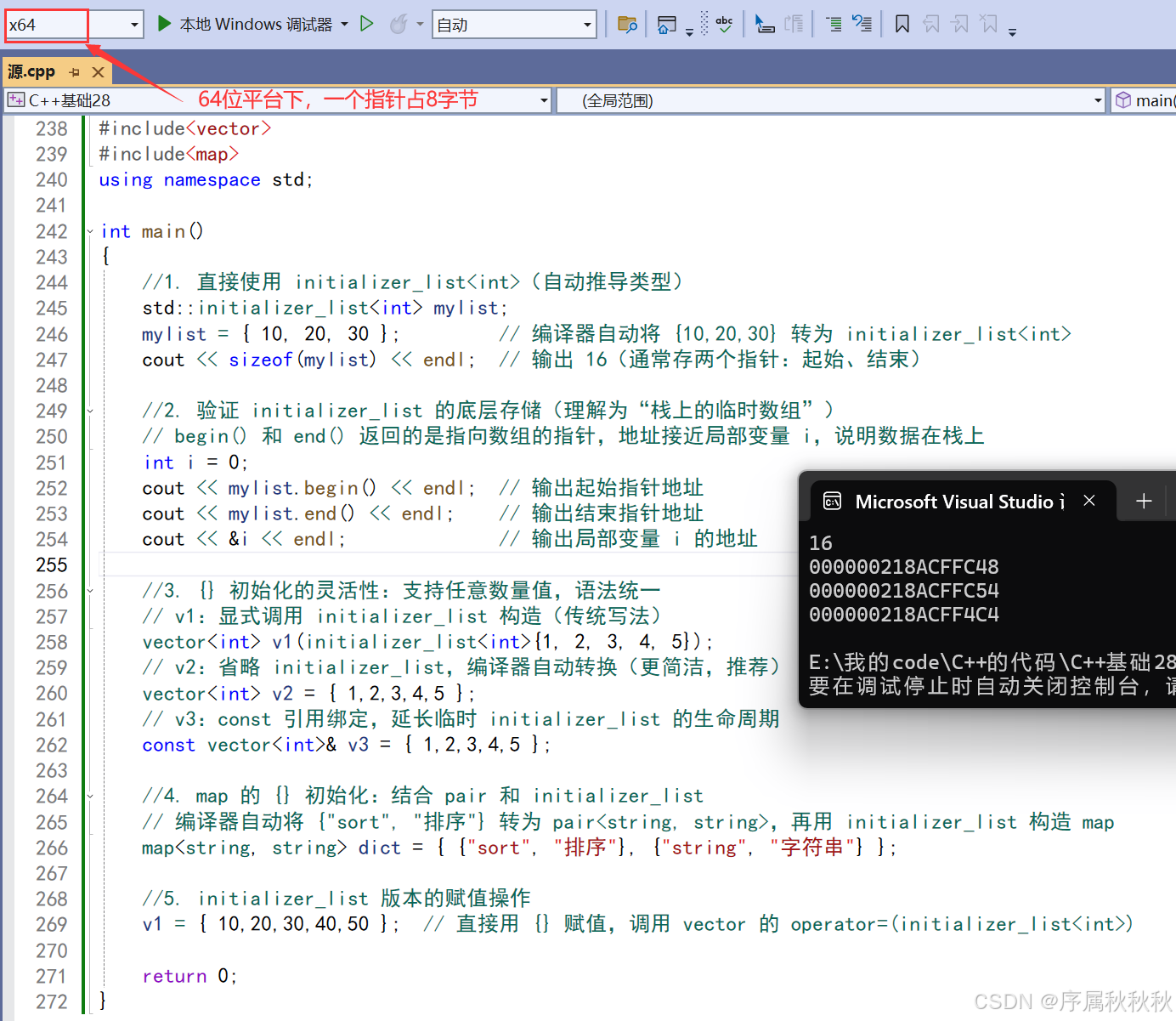Go to the next bookmark icon
Viewport: 1176px width, 1021px height.
pos(960,24)
